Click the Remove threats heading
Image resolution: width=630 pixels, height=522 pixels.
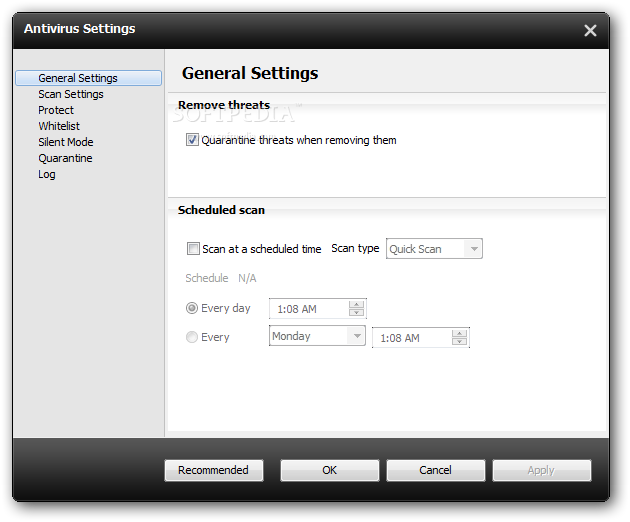tap(224, 105)
